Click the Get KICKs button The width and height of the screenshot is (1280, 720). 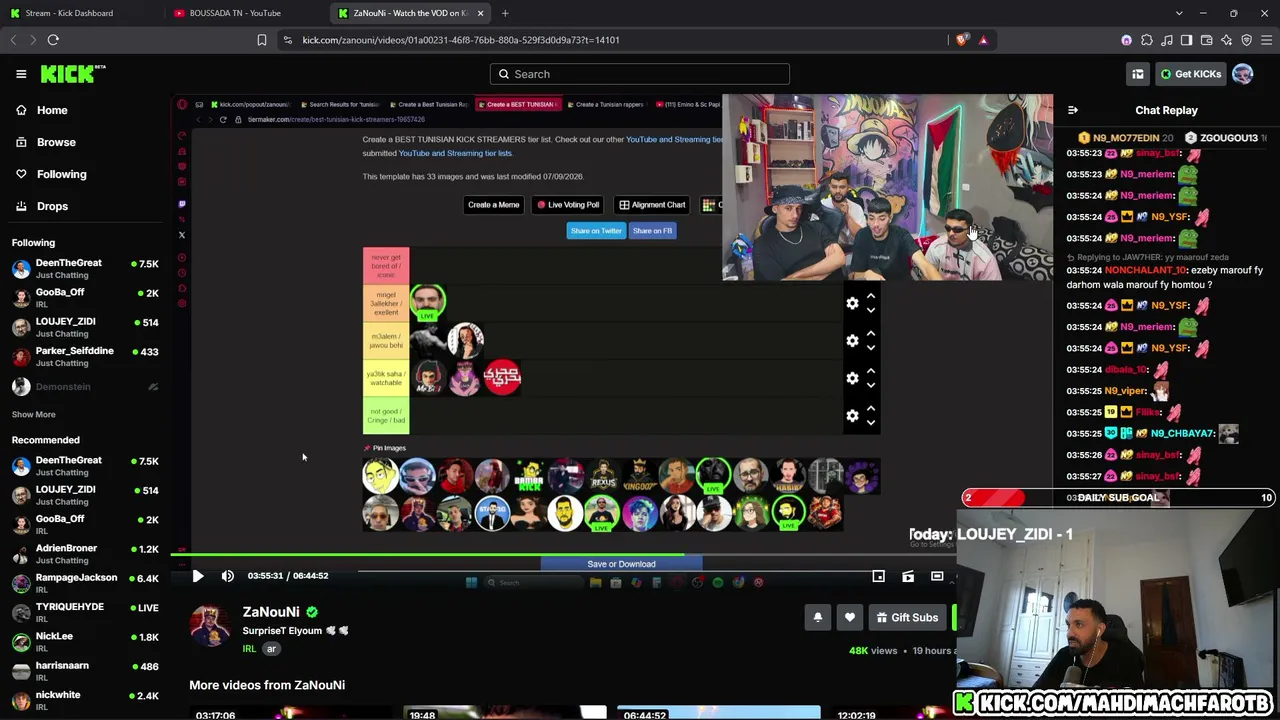point(1190,74)
